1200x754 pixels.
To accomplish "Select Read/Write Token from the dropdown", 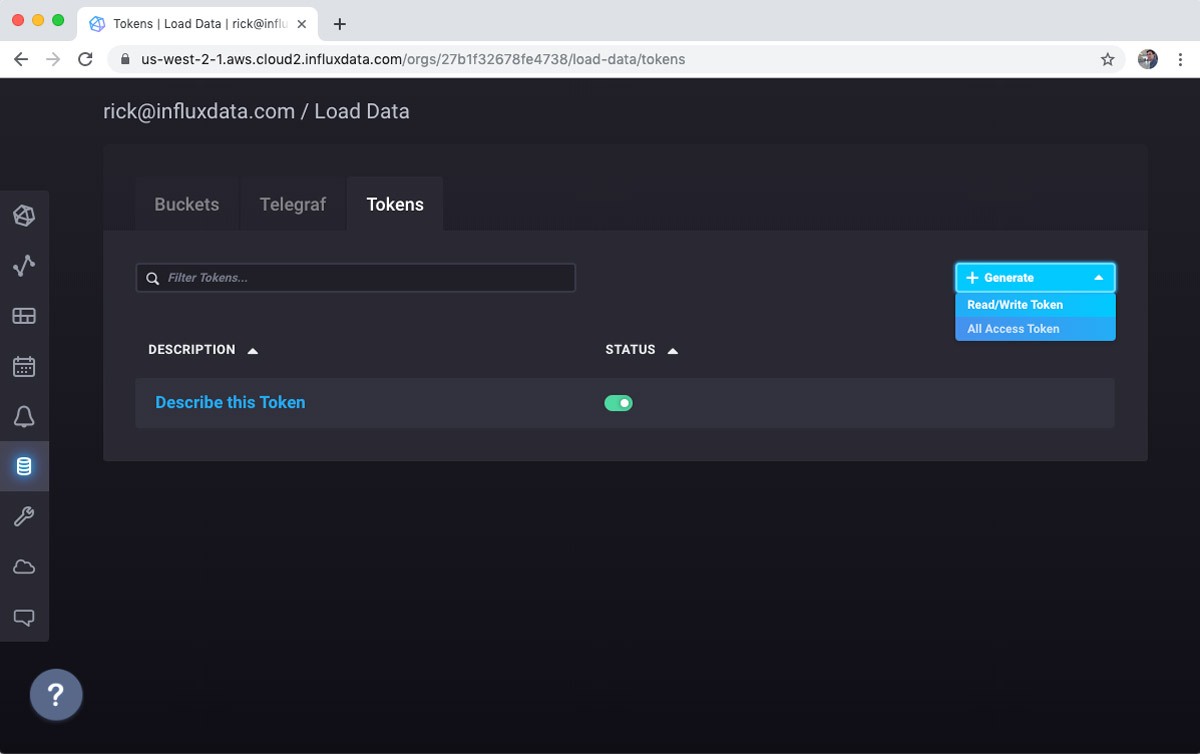I will point(1012,304).
